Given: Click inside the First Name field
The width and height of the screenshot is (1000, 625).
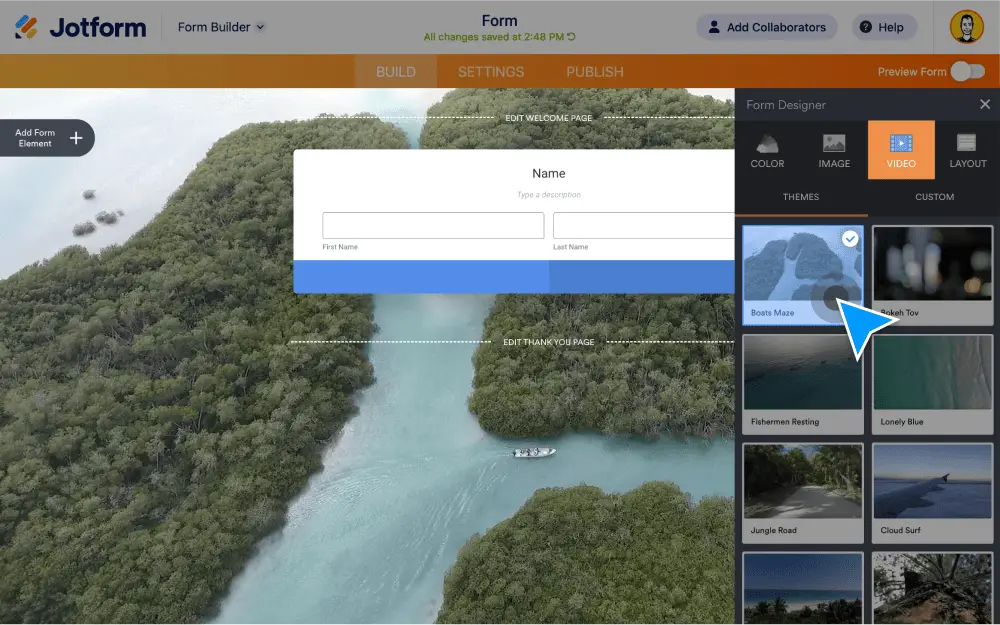Looking at the screenshot, I should 432,226.
